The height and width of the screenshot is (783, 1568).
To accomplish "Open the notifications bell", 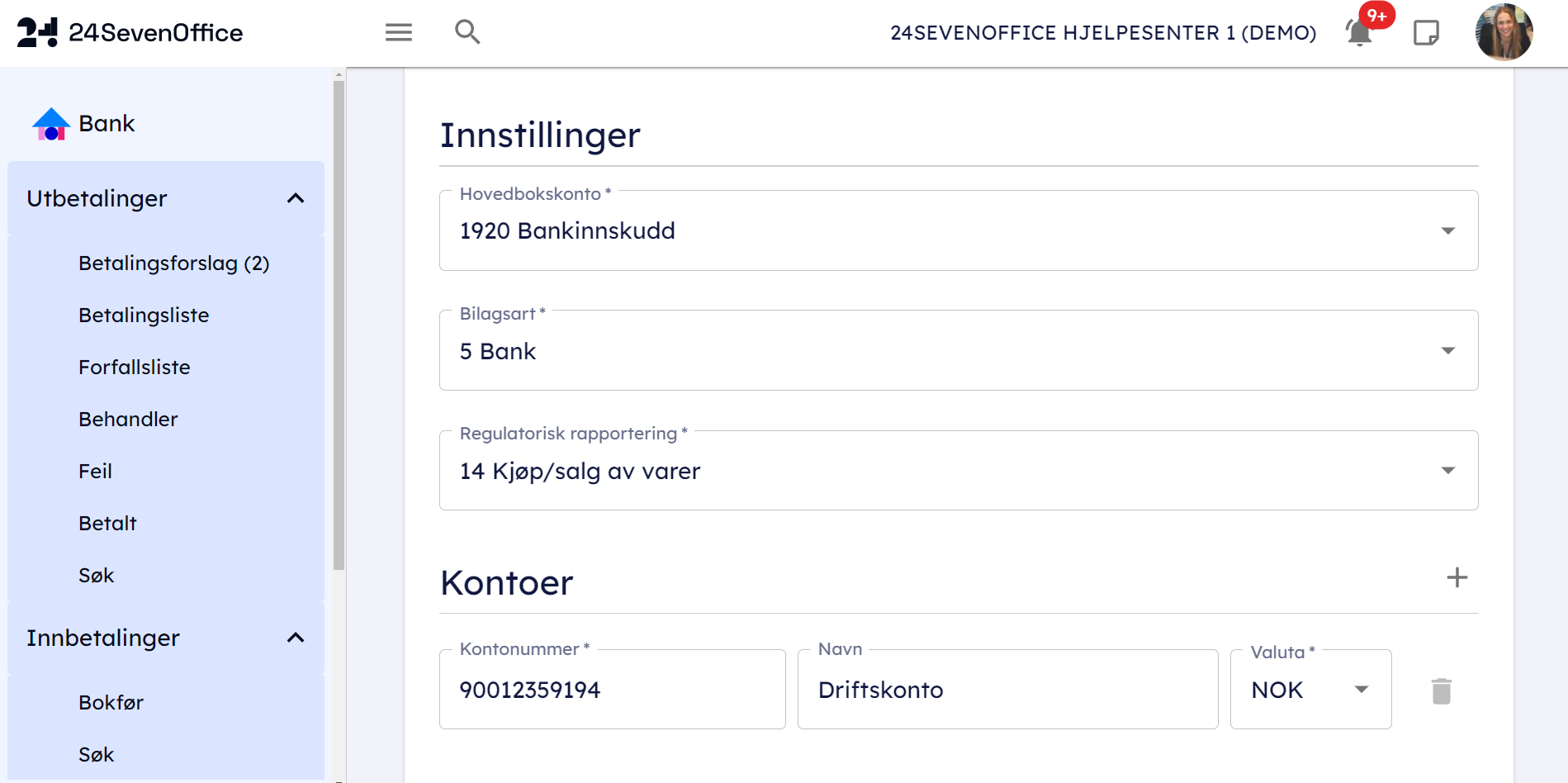I will click(x=1359, y=33).
